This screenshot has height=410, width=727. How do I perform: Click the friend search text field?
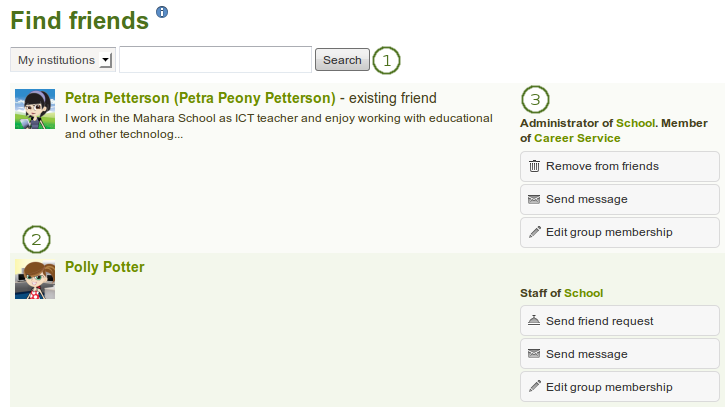tap(215, 60)
